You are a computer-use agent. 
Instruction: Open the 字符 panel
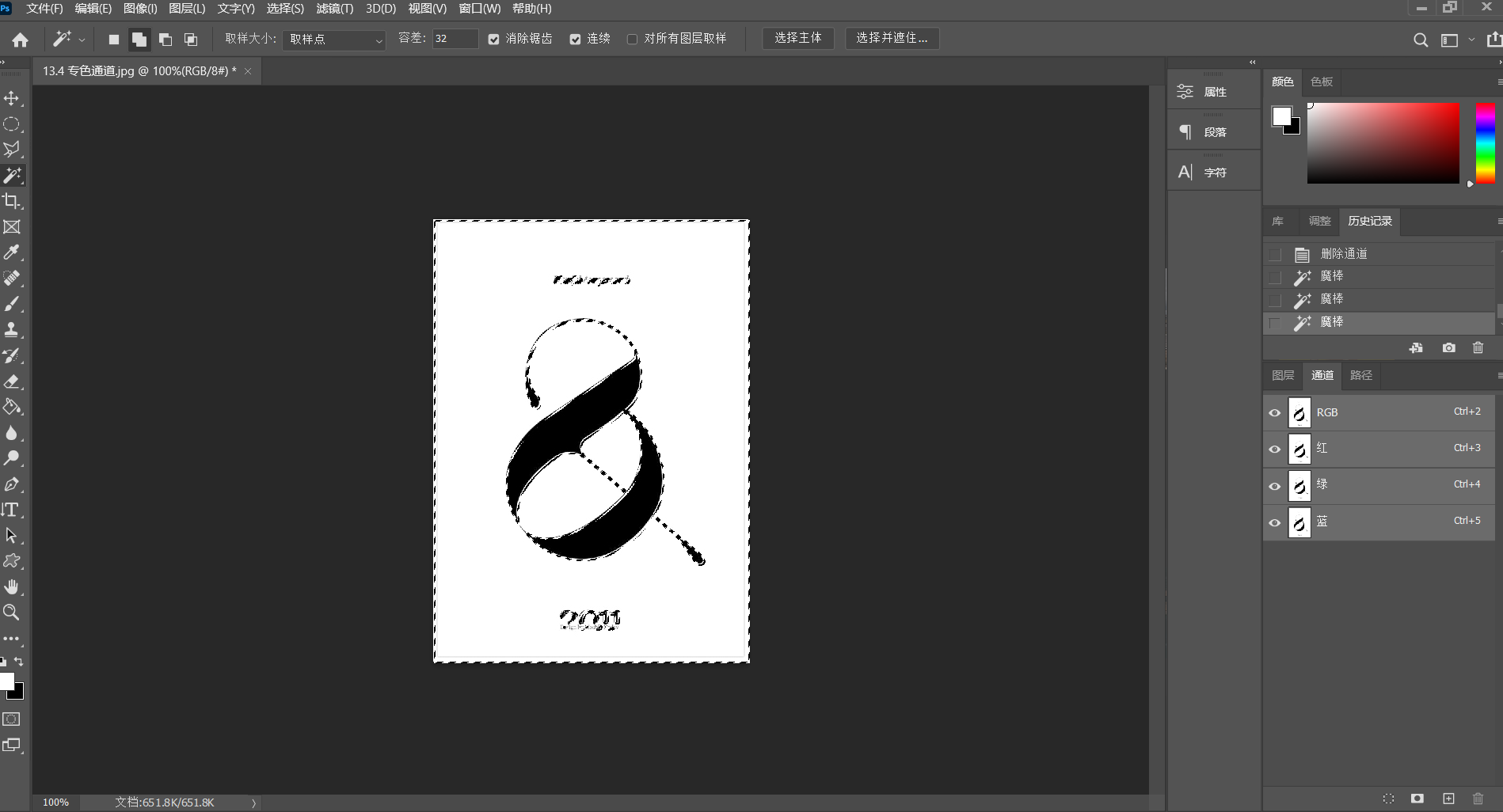pyautogui.click(x=1214, y=173)
